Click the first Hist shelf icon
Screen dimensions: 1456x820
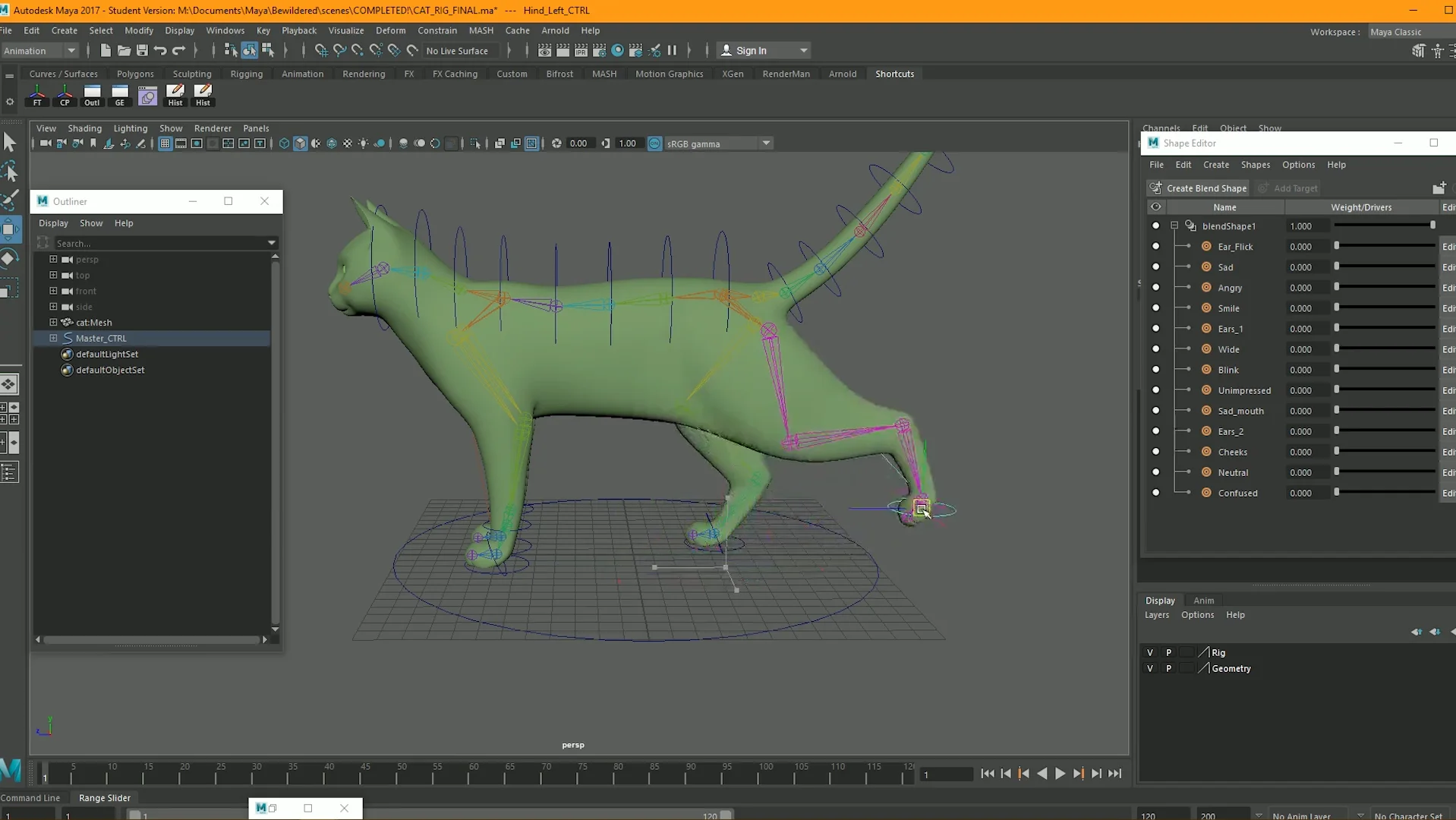[175, 96]
